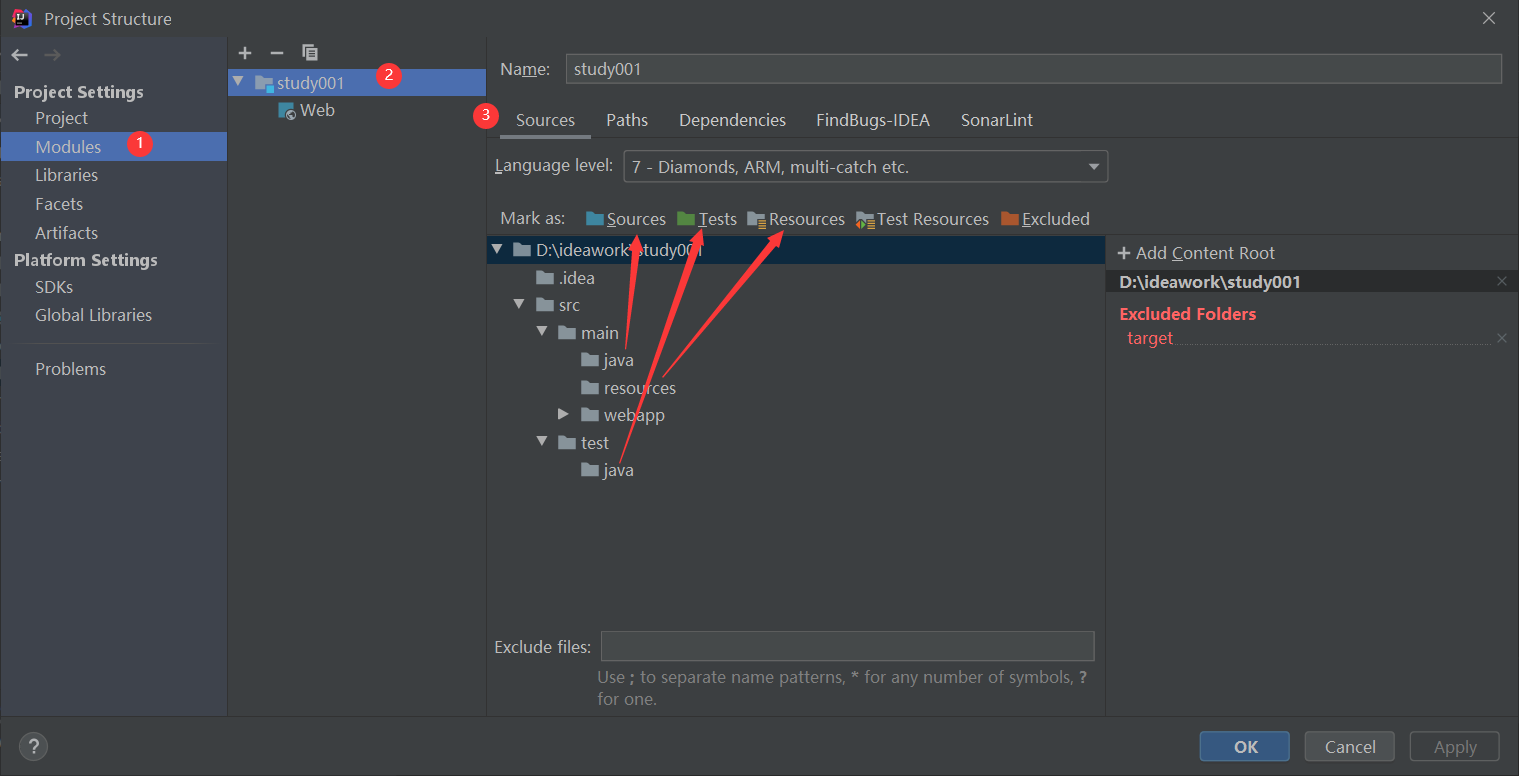This screenshot has height=776, width=1519.
Task: Open the FindBugs-IDEA tab
Action: [873, 120]
